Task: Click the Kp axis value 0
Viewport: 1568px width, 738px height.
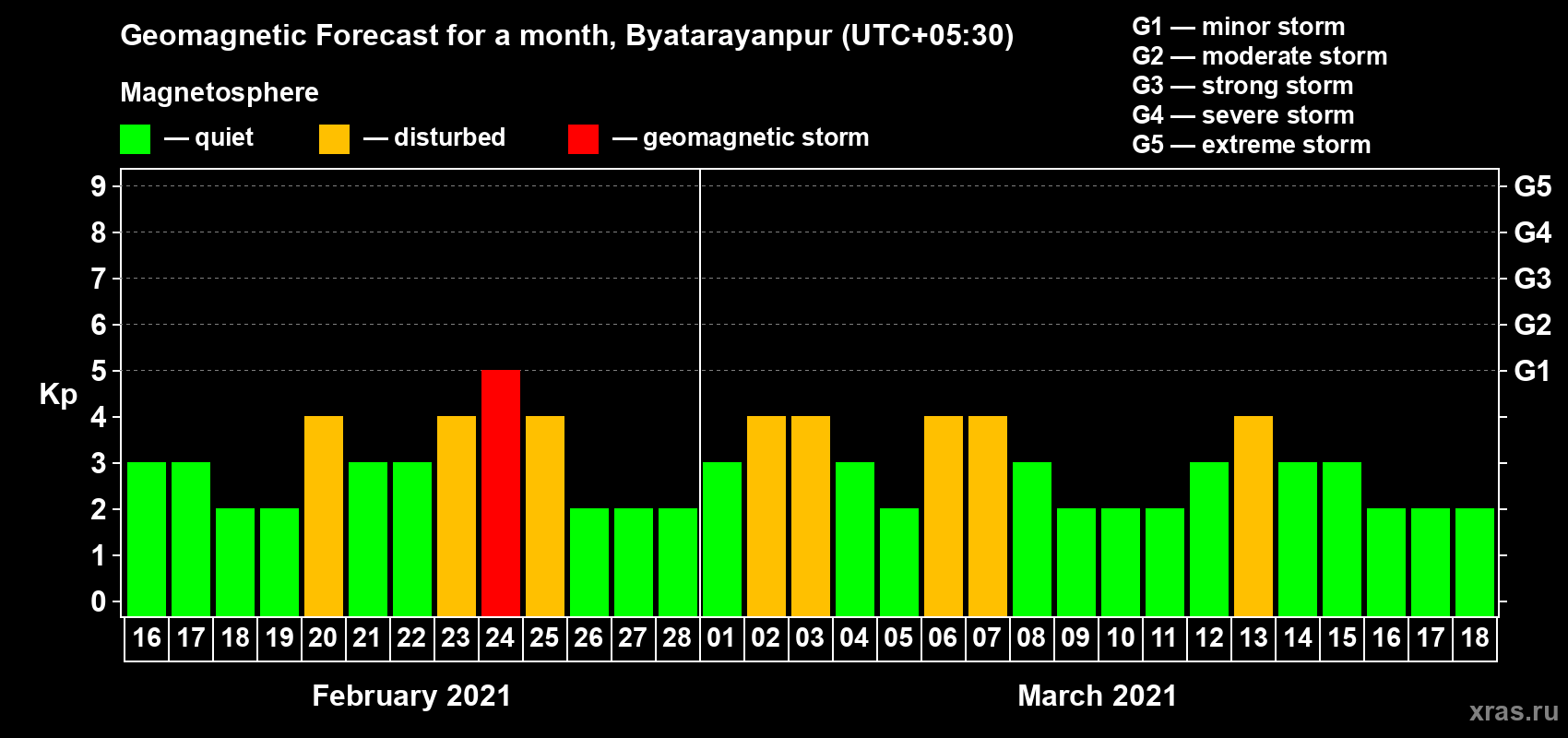Action: coord(99,601)
